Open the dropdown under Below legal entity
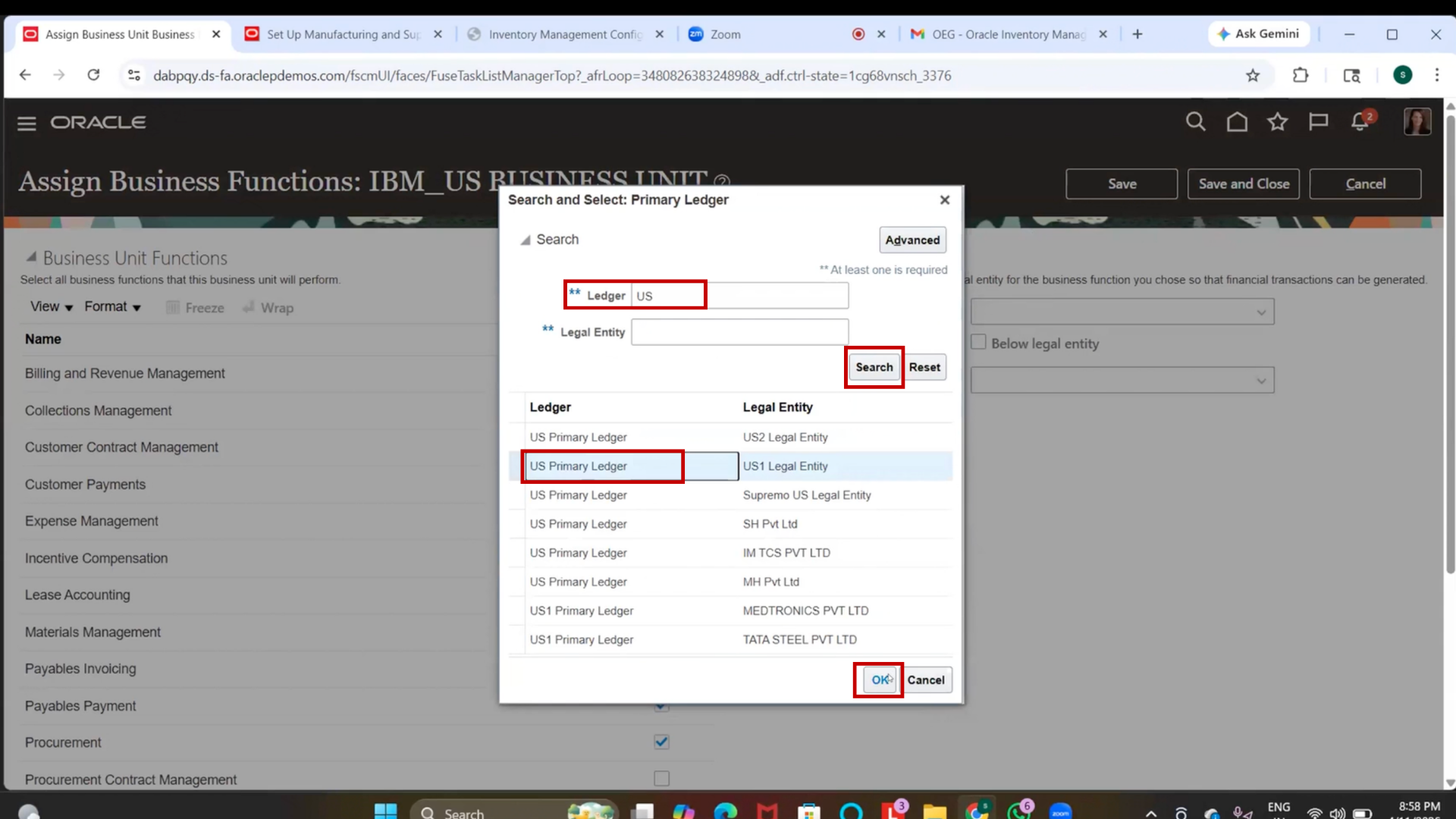Image resolution: width=1456 pixels, height=819 pixels. pos(1122,380)
